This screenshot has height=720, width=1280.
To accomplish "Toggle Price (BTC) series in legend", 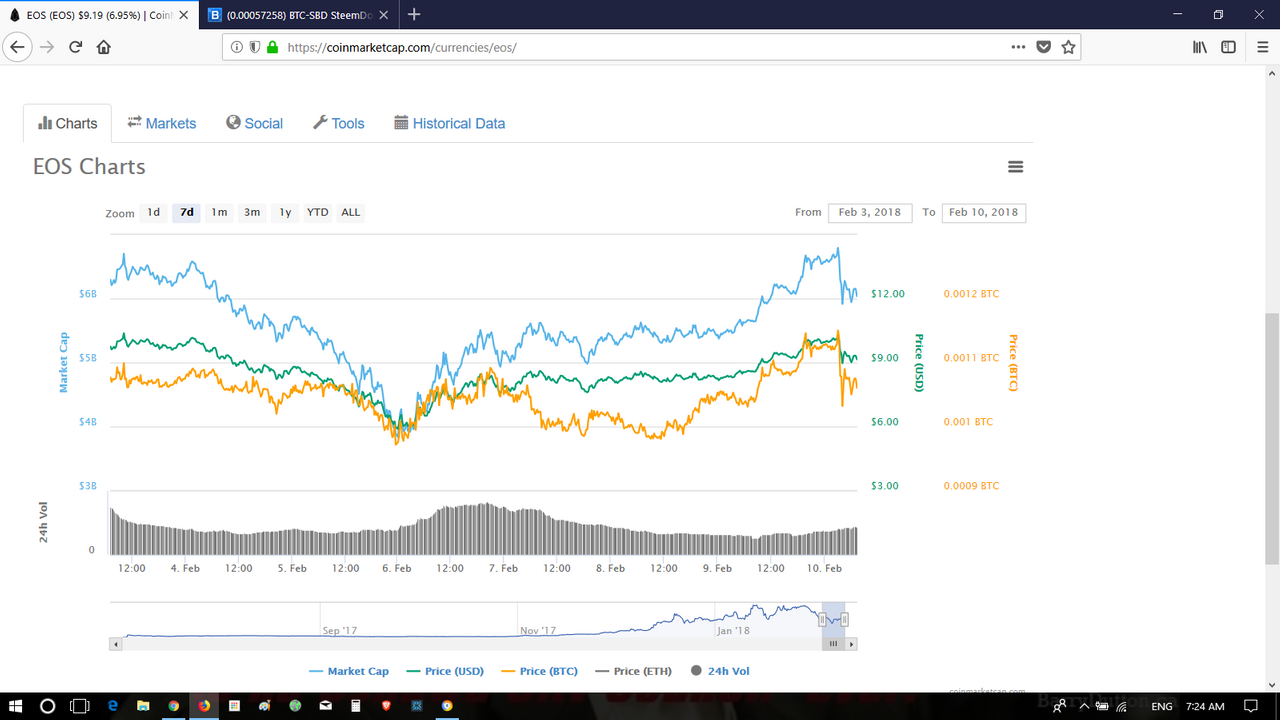I will tap(539, 671).
